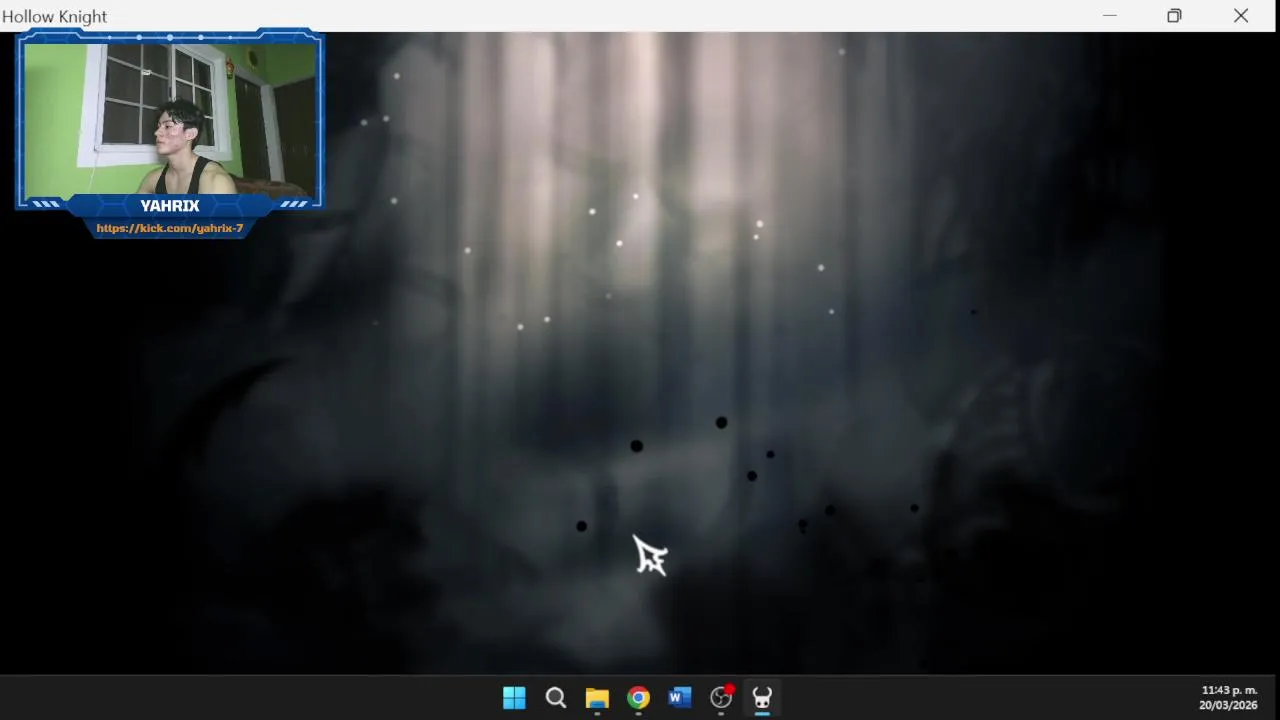Launch Google Chrome from the taskbar
This screenshot has width=1280, height=720.
[638, 698]
